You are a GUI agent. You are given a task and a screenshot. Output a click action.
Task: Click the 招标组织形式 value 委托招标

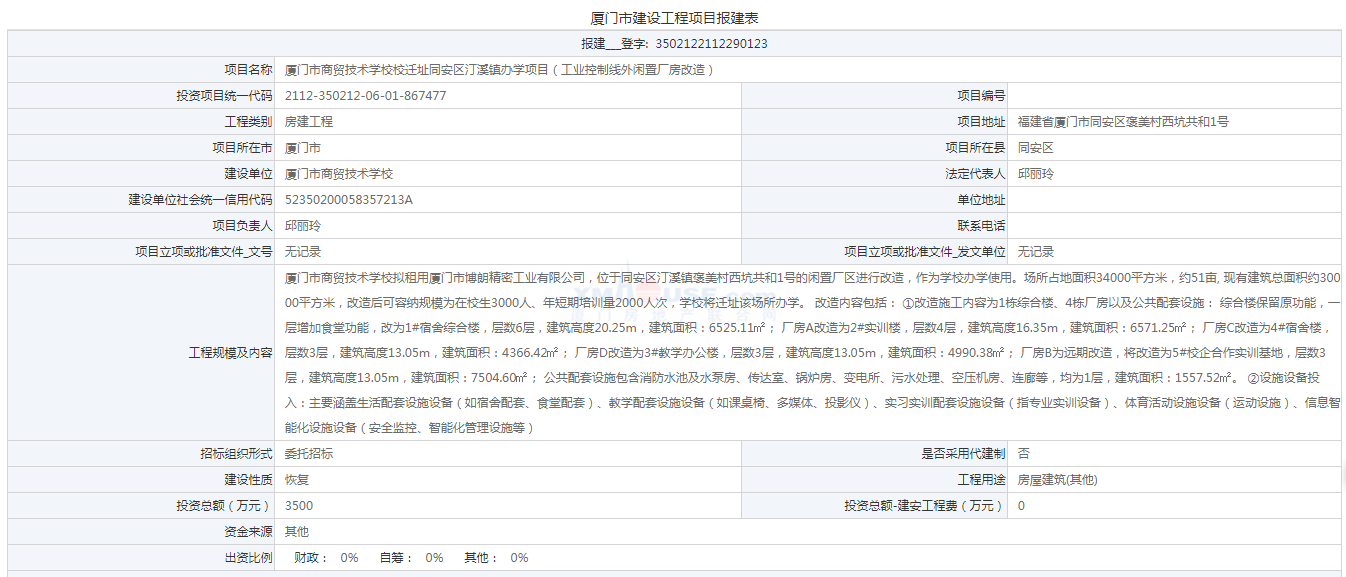coord(309,454)
